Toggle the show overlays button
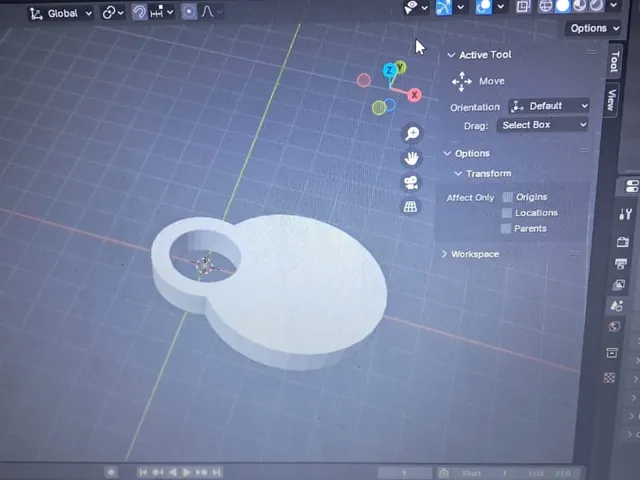This screenshot has width=640, height=480. pyautogui.click(x=484, y=7)
